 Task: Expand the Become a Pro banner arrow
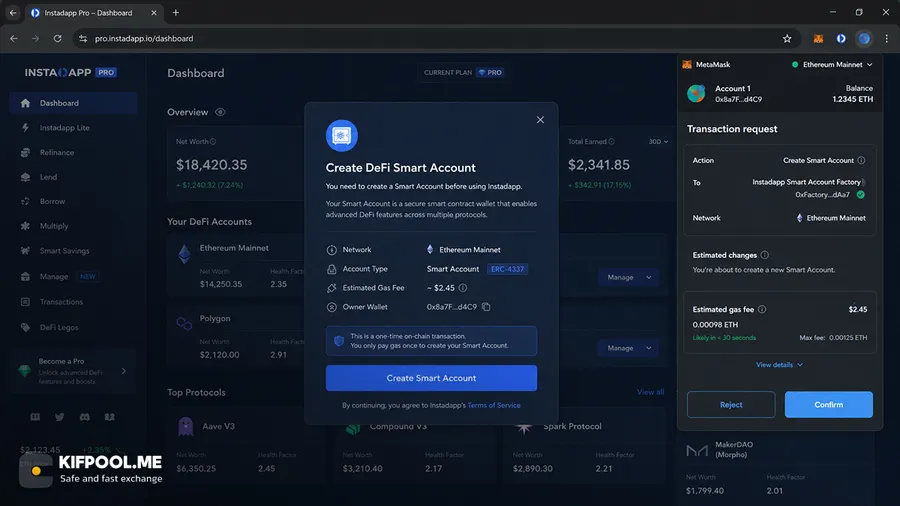(124, 371)
